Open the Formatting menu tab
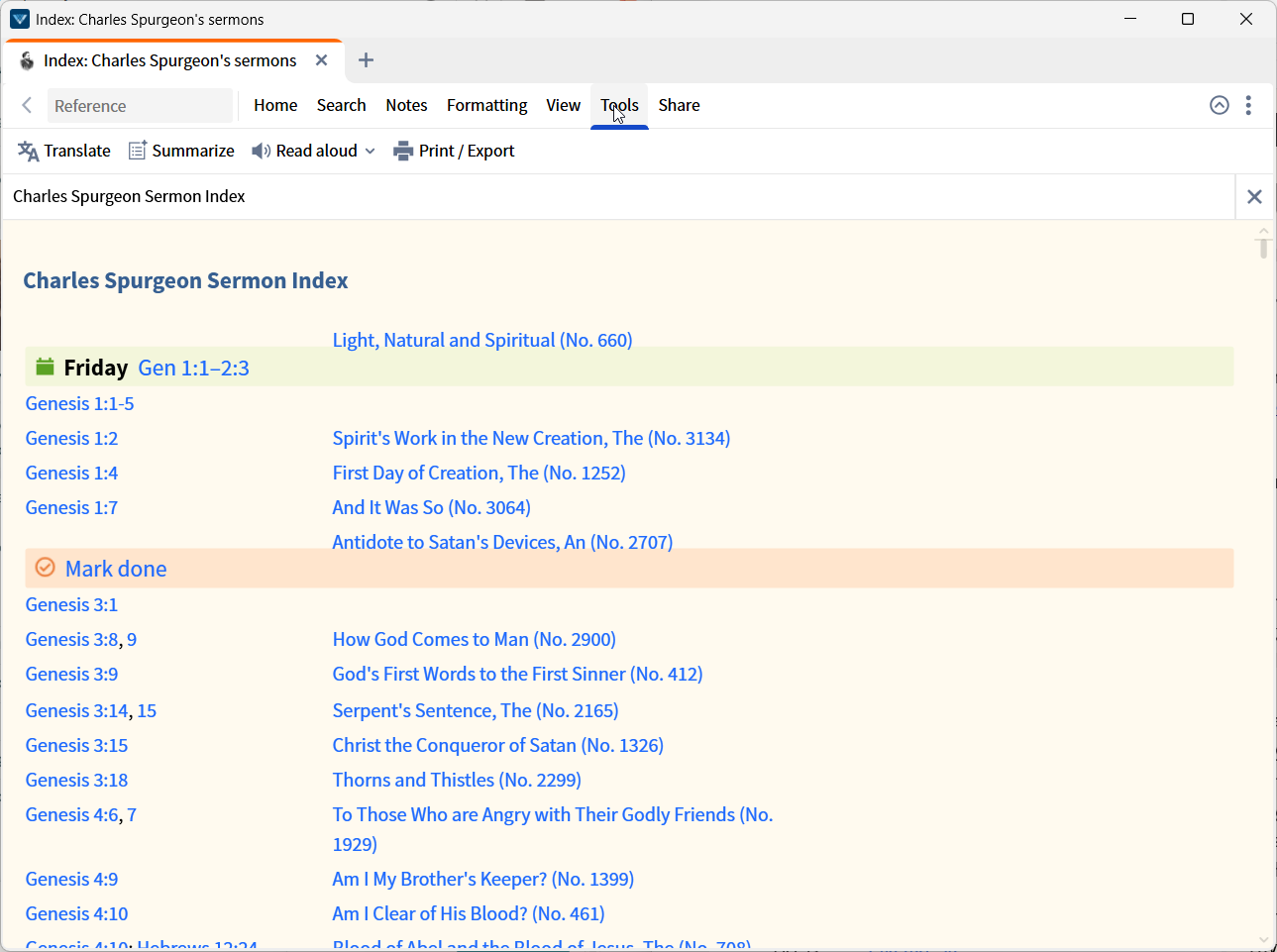This screenshot has height=952, width=1277. [486, 105]
